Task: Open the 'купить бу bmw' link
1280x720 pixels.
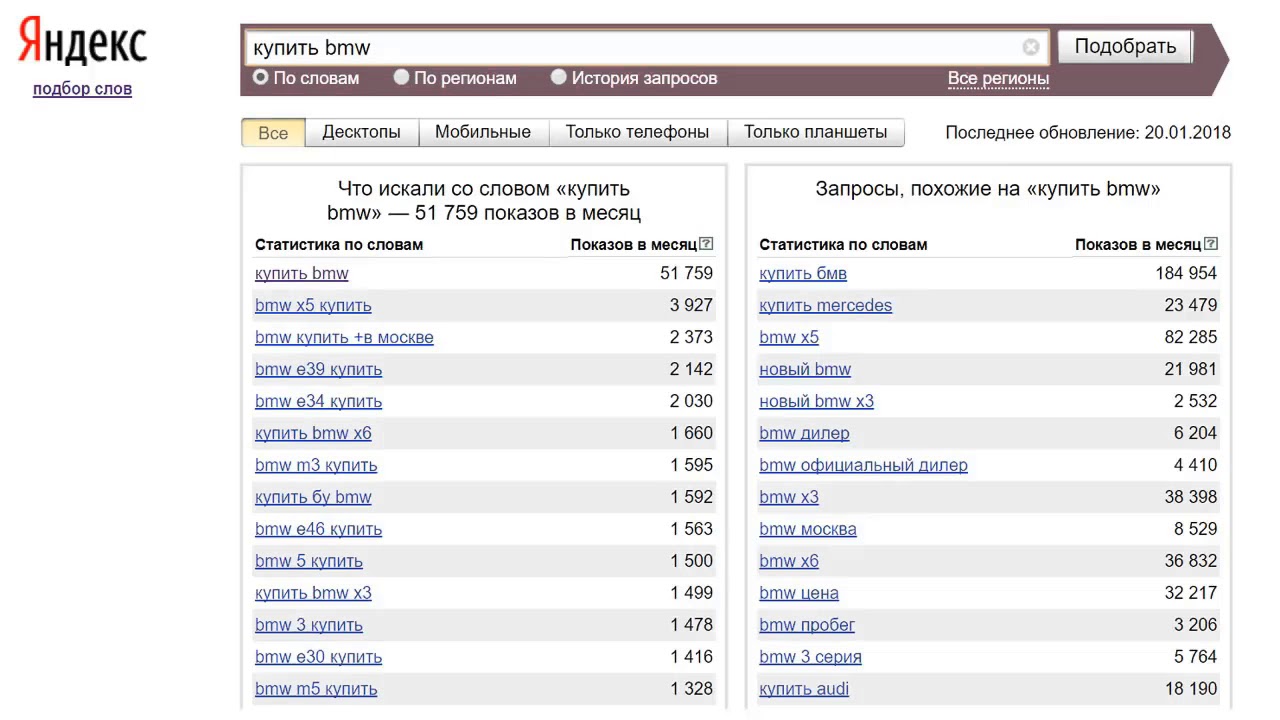Action: pos(313,497)
